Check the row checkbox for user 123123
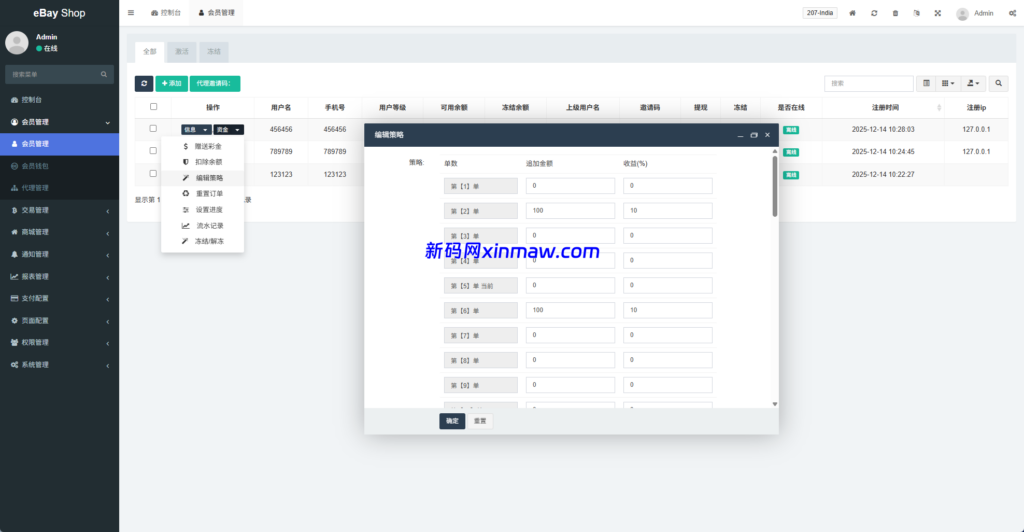 pyautogui.click(x=153, y=174)
